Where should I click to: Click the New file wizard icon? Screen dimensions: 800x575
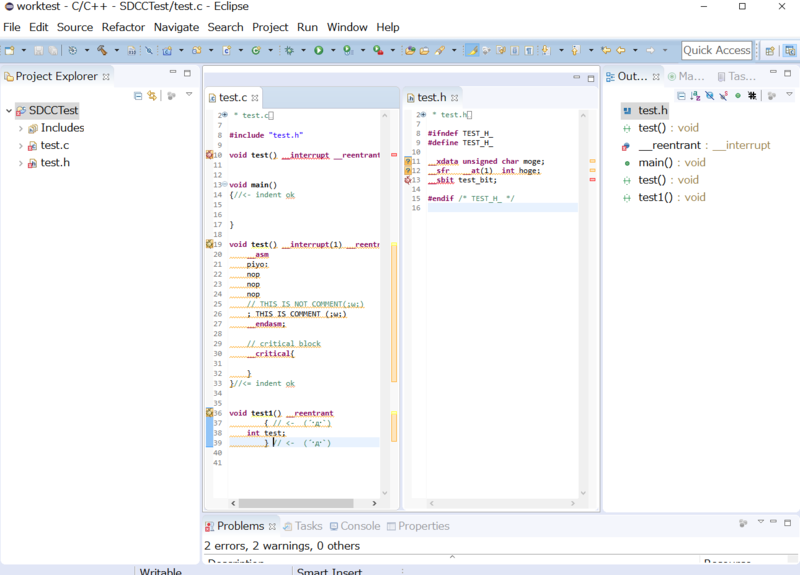click(x=10, y=50)
